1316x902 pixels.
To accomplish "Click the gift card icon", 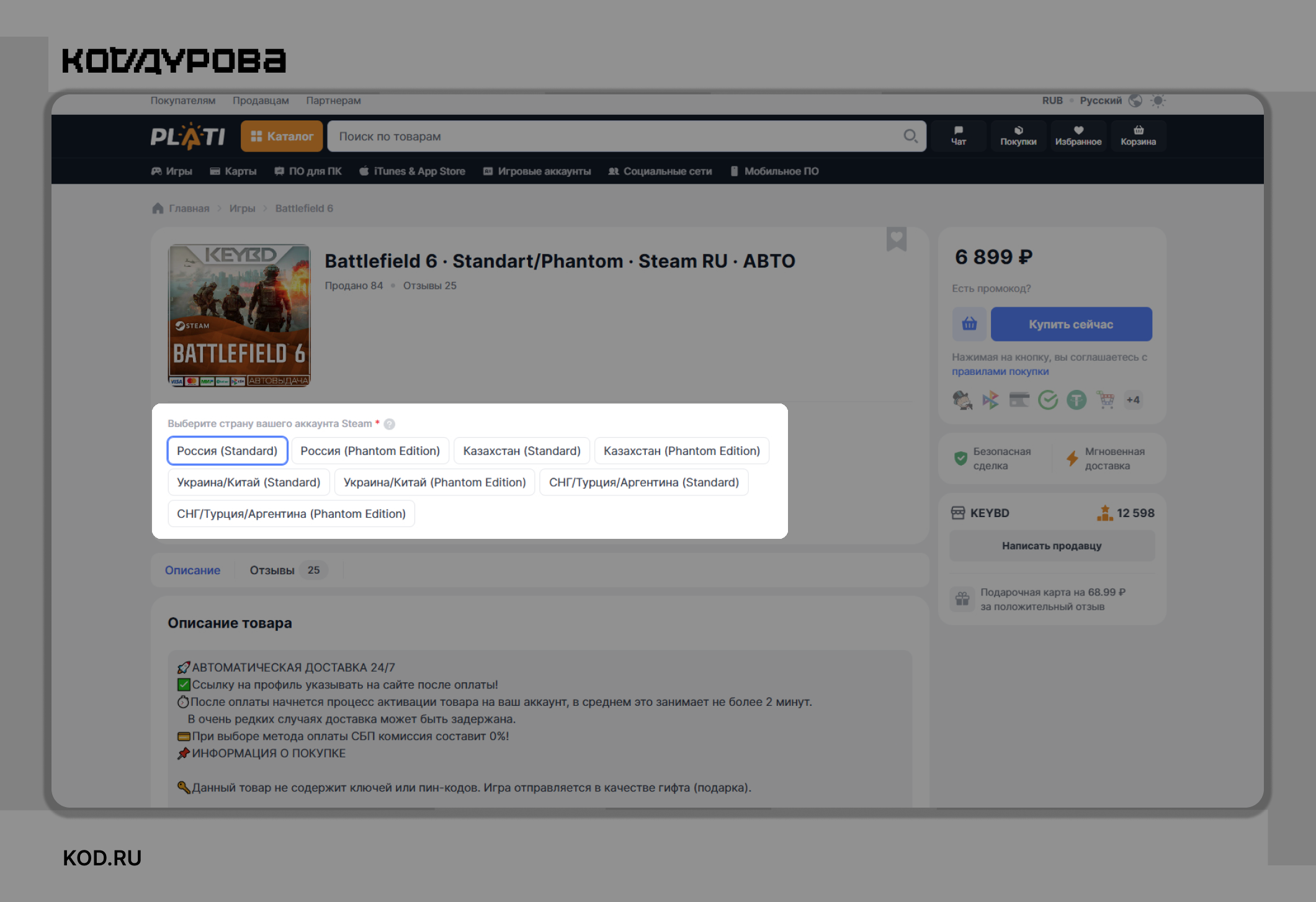I will (962, 599).
